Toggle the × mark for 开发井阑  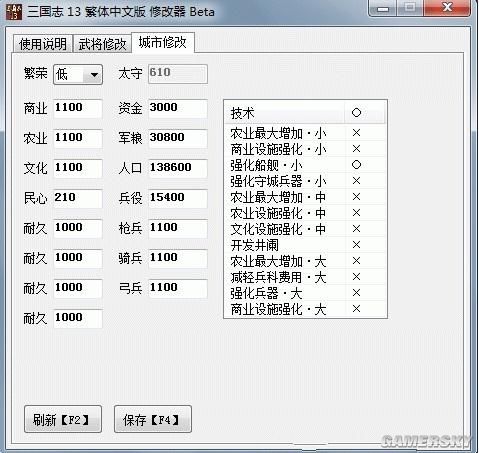(x=356, y=245)
